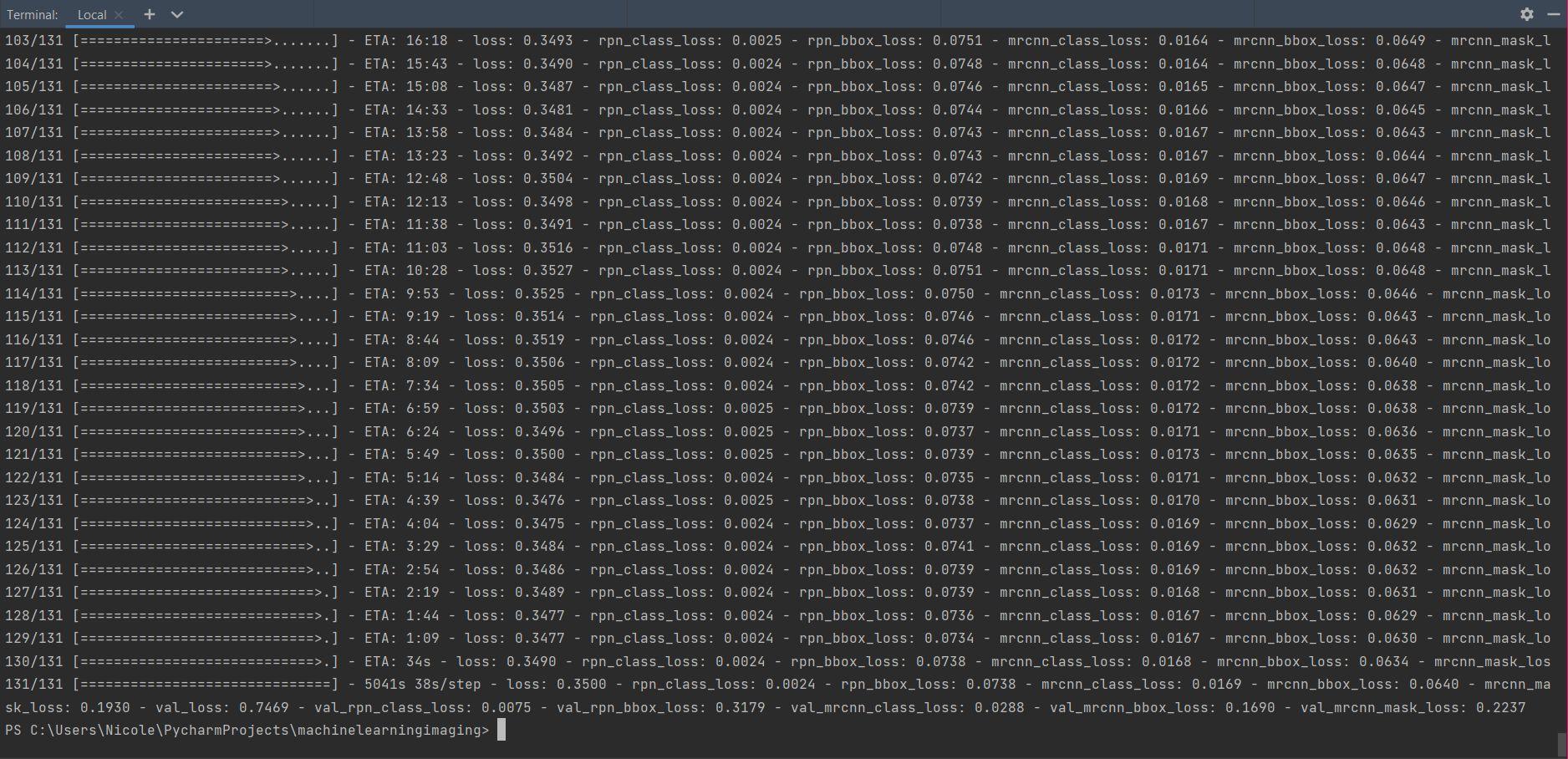Click the '121/131' step counter
1568x759 pixels.
34,454
